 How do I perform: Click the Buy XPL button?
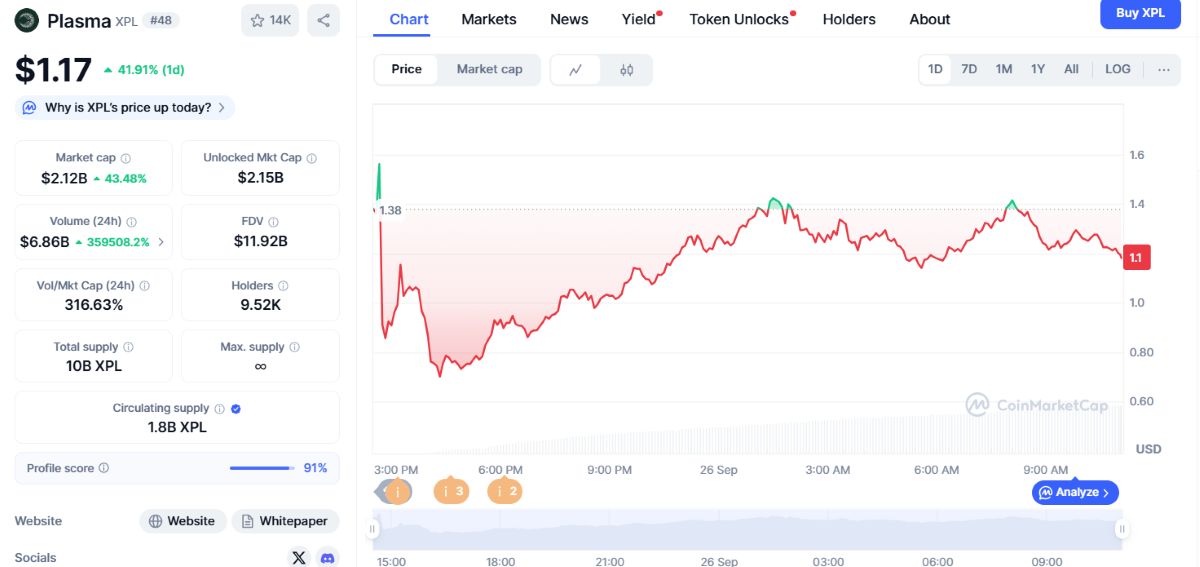coord(1140,13)
